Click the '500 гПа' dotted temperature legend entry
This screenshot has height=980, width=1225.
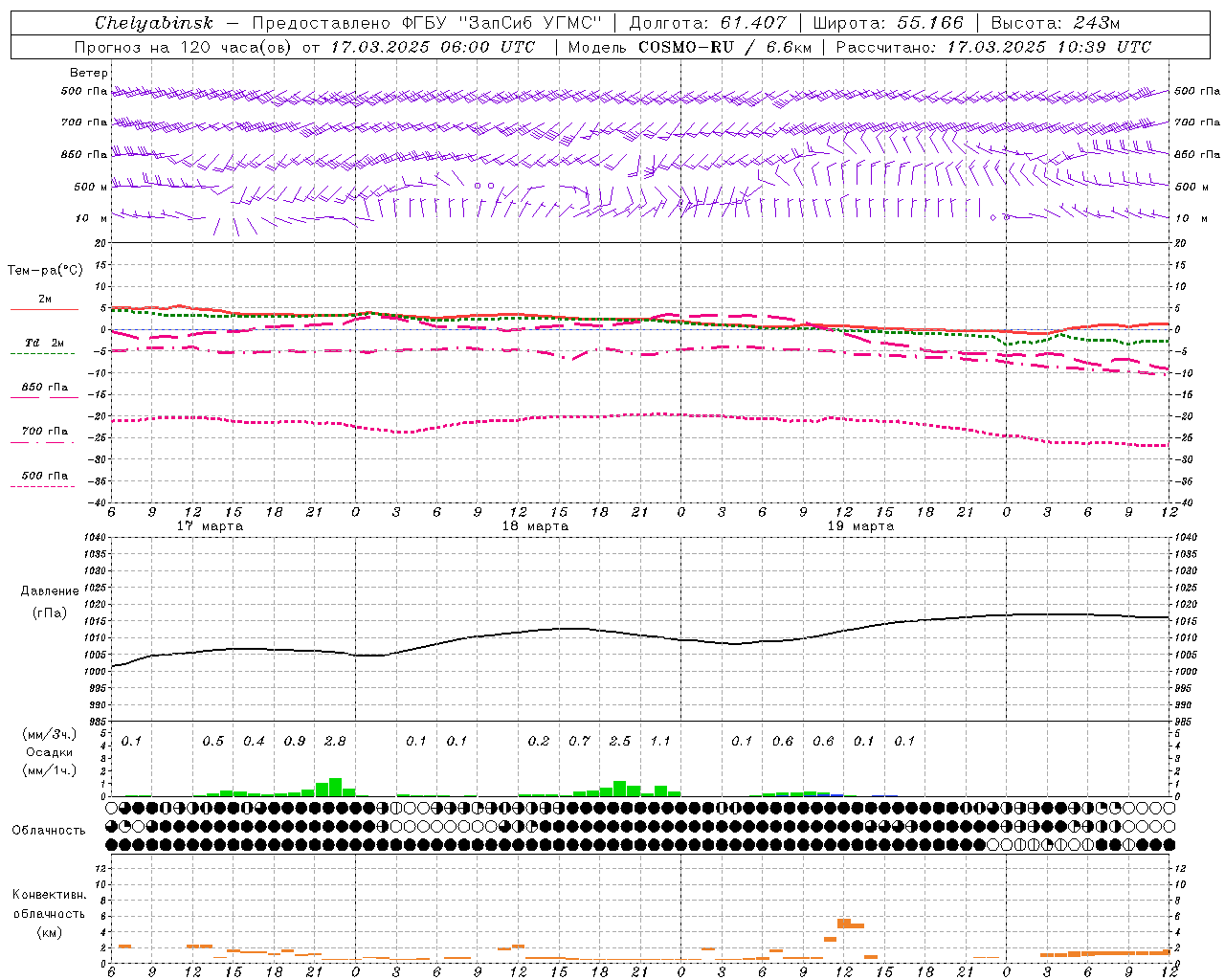[x=44, y=476]
